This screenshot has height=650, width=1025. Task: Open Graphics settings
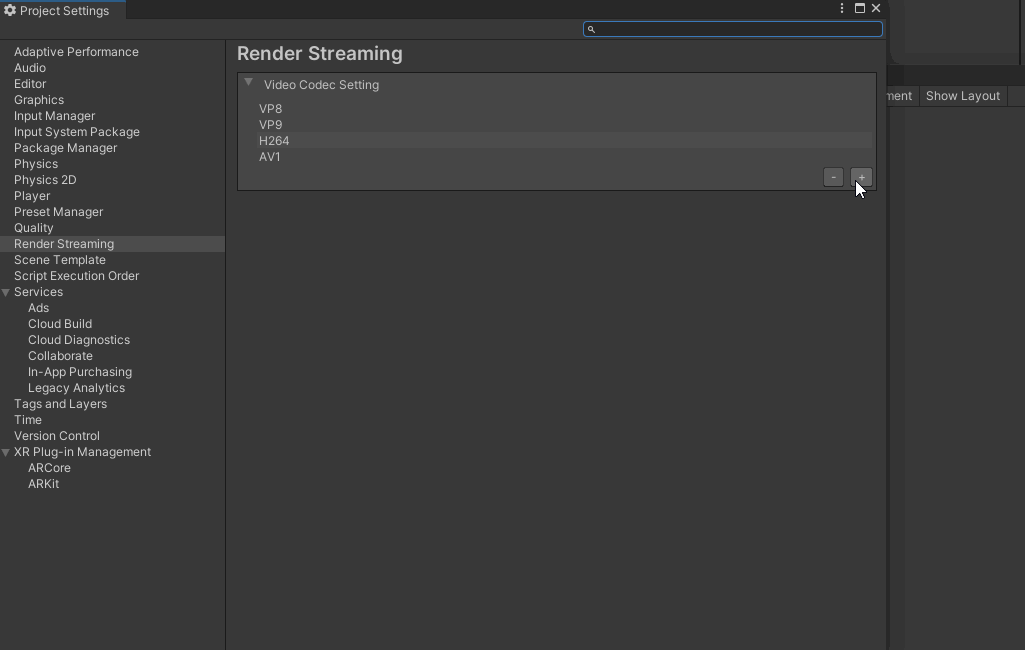(39, 99)
